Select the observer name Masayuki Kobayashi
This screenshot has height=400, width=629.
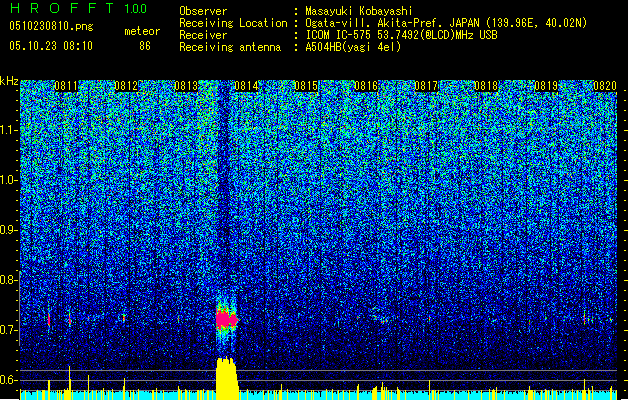click(x=359, y=11)
